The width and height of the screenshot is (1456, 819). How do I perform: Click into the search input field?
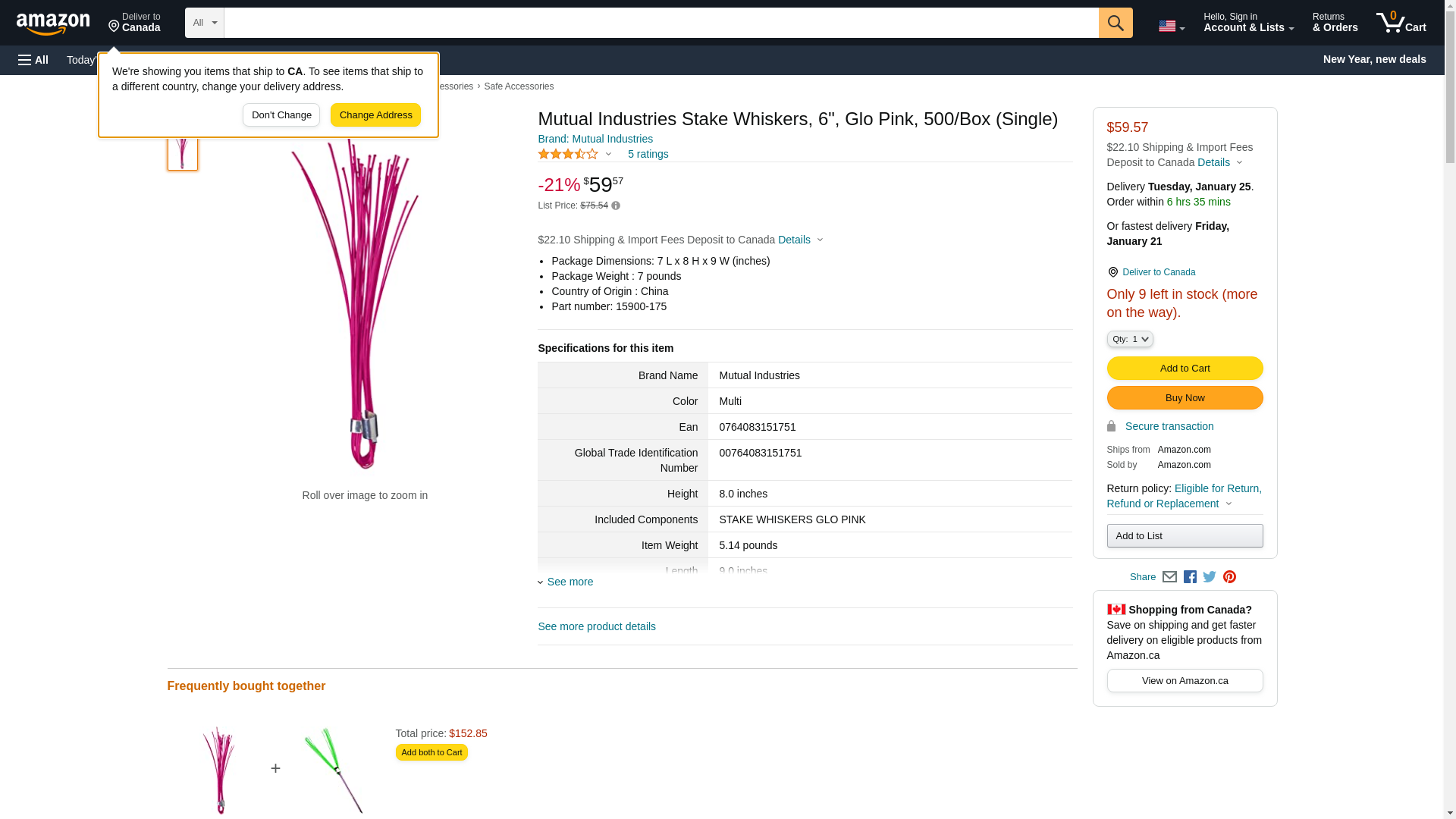point(661,23)
